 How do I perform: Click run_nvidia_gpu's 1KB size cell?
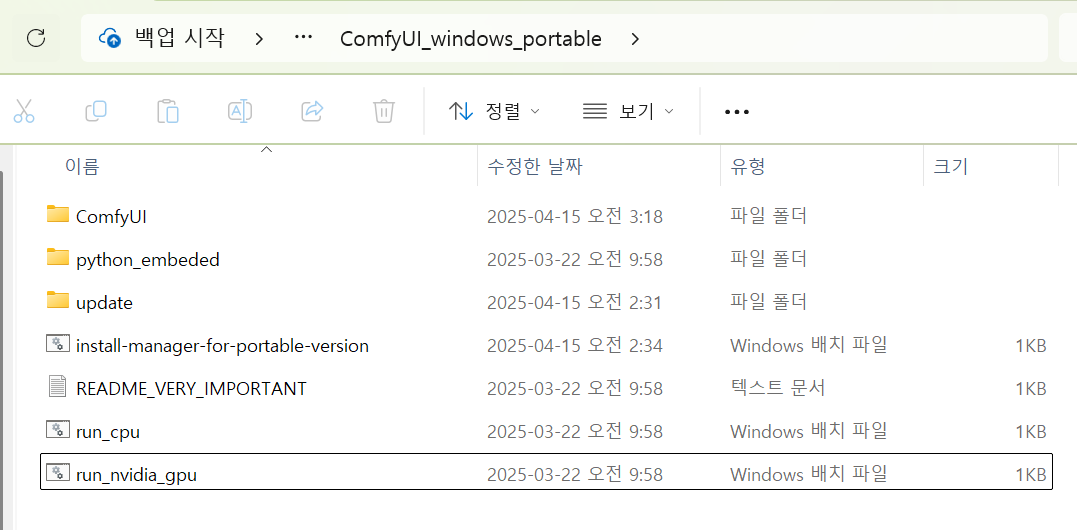(1030, 475)
